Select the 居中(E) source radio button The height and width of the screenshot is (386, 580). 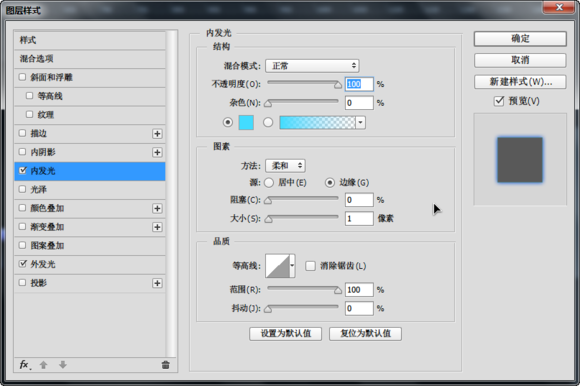(x=269, y=183)
